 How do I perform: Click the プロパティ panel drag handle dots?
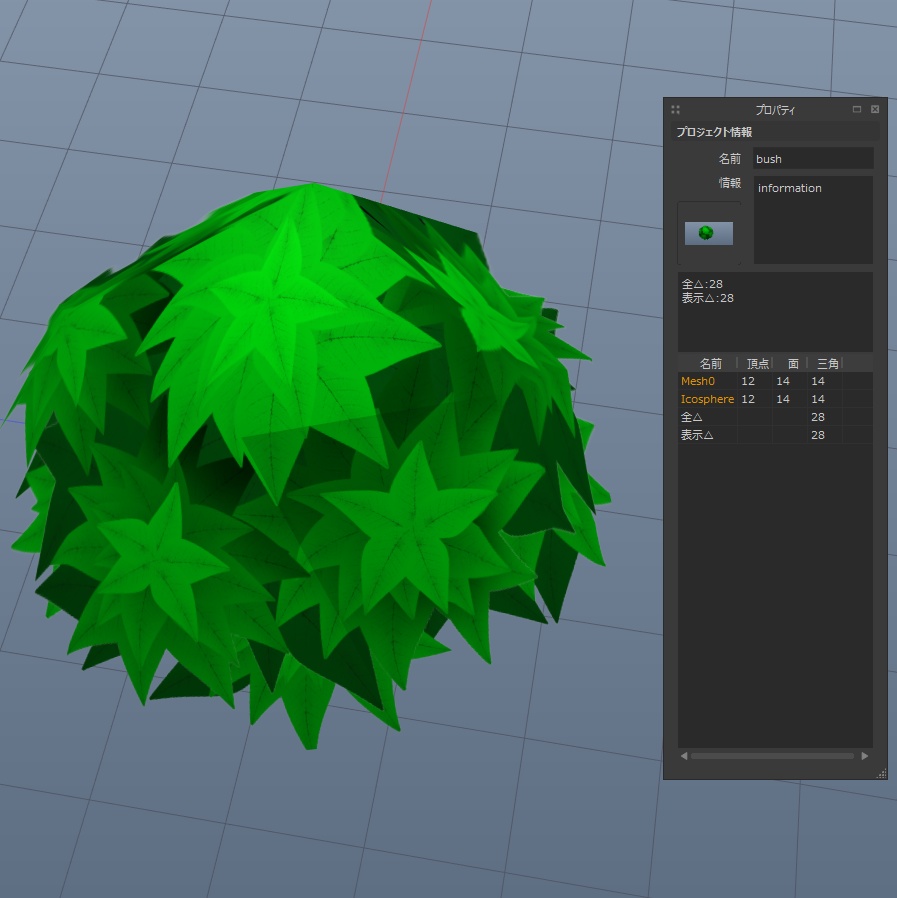coord(676,109)
